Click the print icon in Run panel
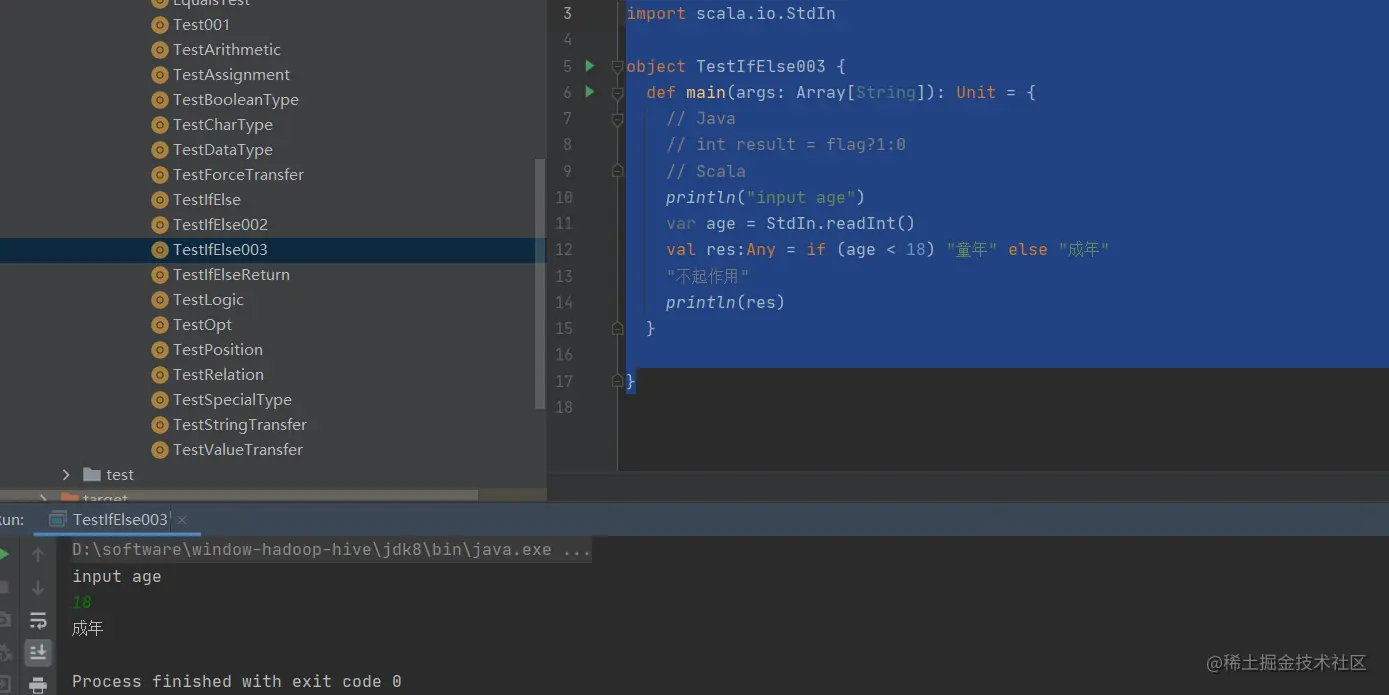Screen dimensions: 1389x695 point(38,685)
